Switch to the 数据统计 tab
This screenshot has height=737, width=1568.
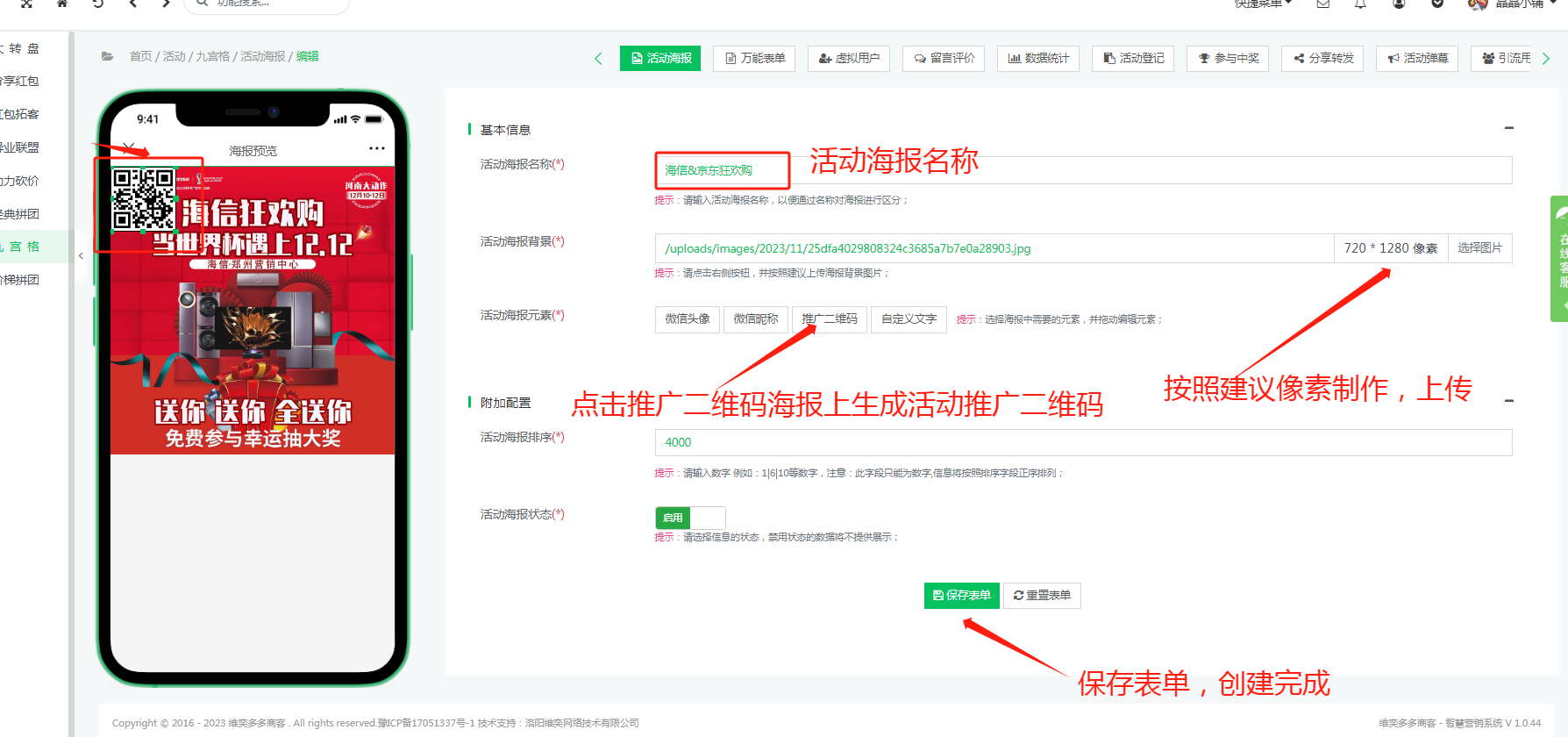coord(1038,58)
